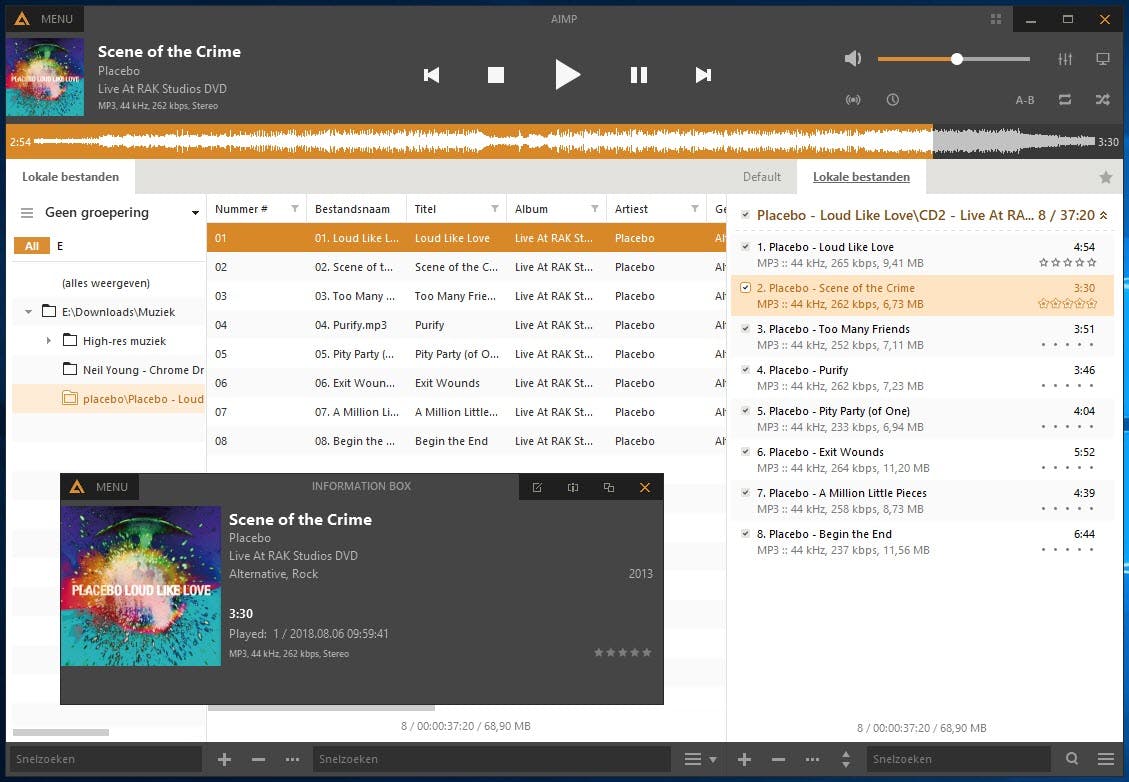Viewport: 1129px width, 782px height.
Task: Click the Snelzoeken search field below playlist
Action: pos(955,759)
